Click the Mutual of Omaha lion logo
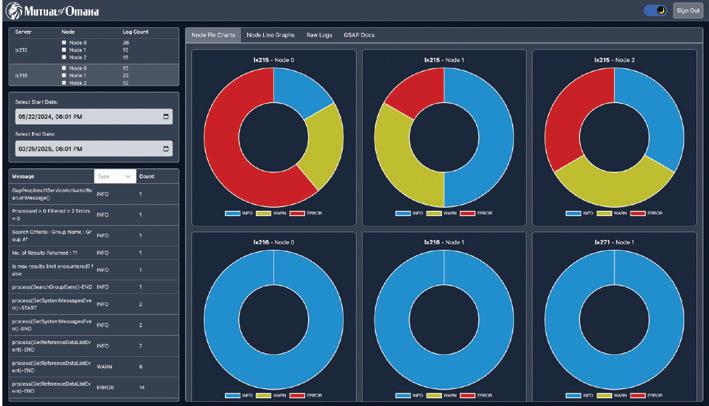 pos(14,11)
